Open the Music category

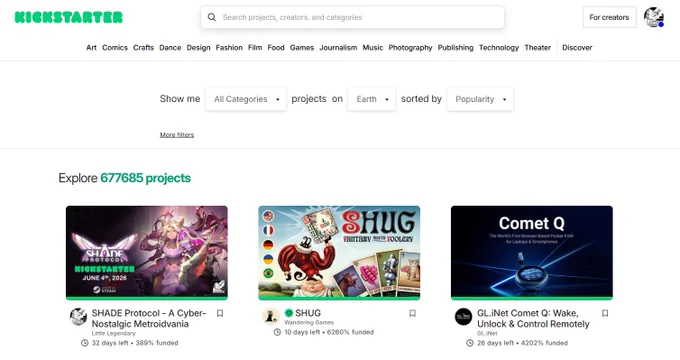pyautogui.click(x=373, y=48)
